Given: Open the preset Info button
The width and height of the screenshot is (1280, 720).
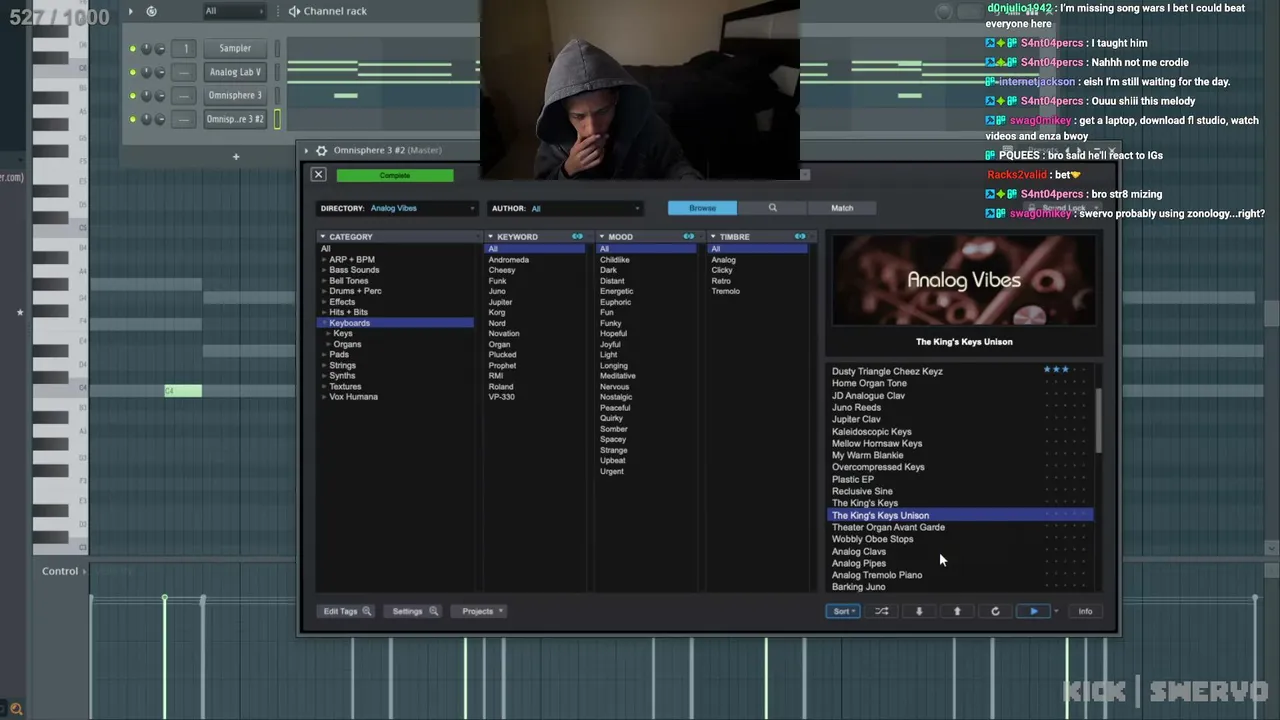Looking at the screenshot, I should point(1085,611).
